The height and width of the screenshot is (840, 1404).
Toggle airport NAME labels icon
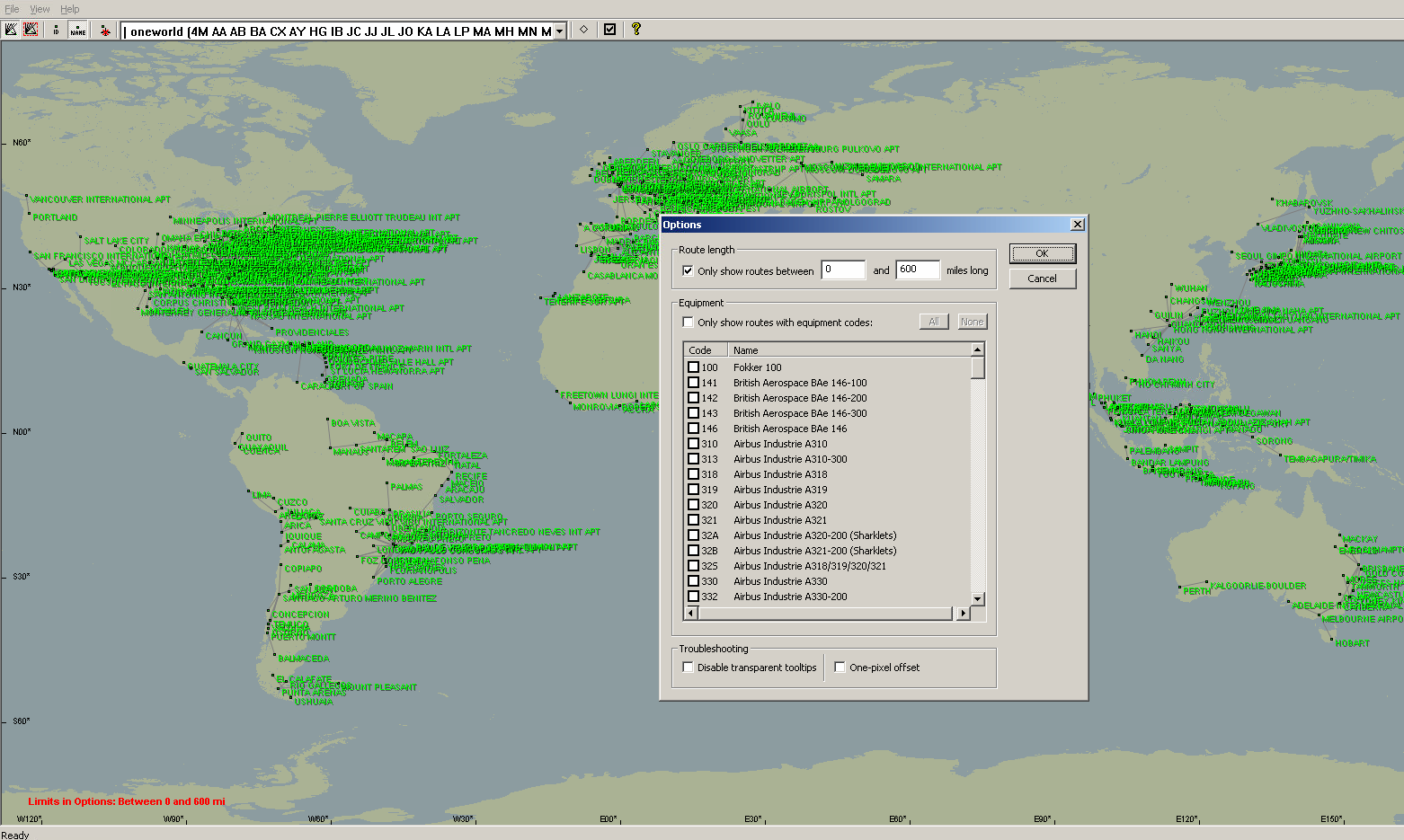78,30
